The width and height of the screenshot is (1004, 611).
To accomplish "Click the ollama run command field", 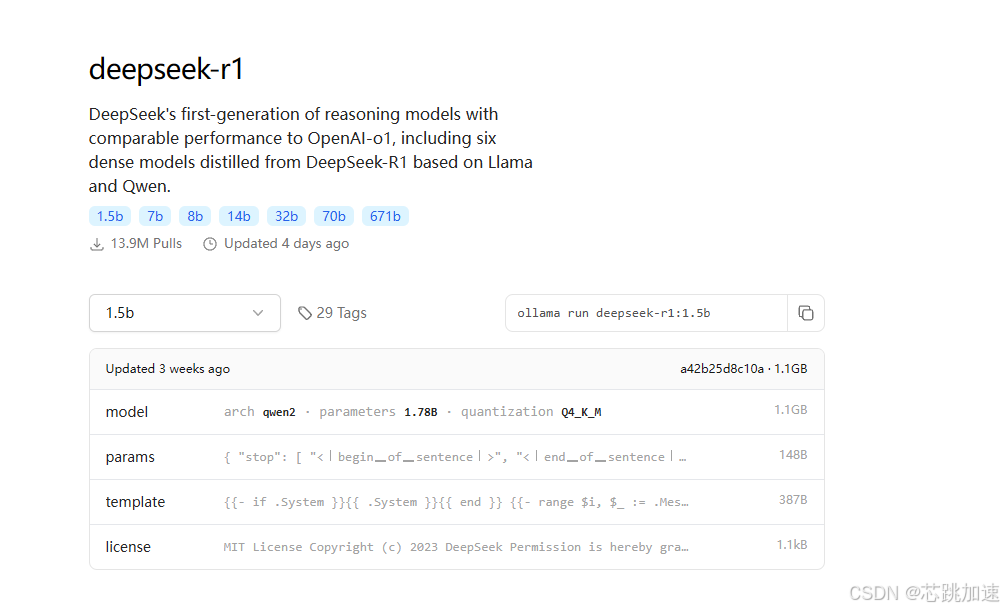I will (646, 313).
